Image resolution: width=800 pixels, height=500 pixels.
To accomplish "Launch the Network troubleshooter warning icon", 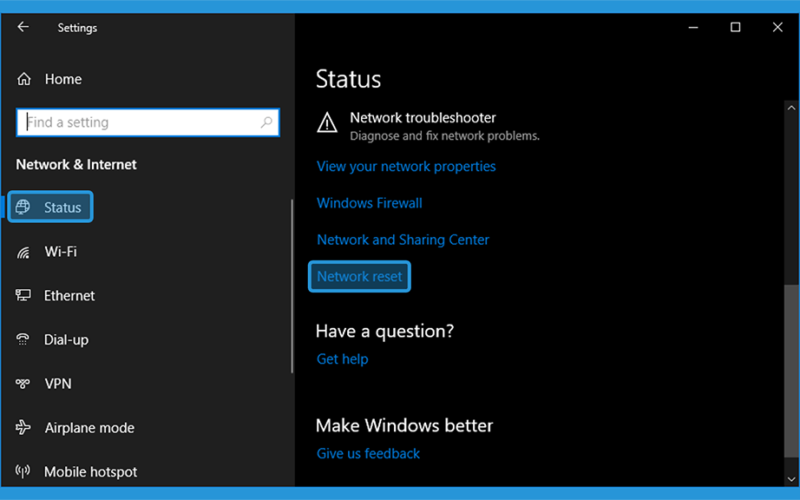I will (x=327, y=122).
